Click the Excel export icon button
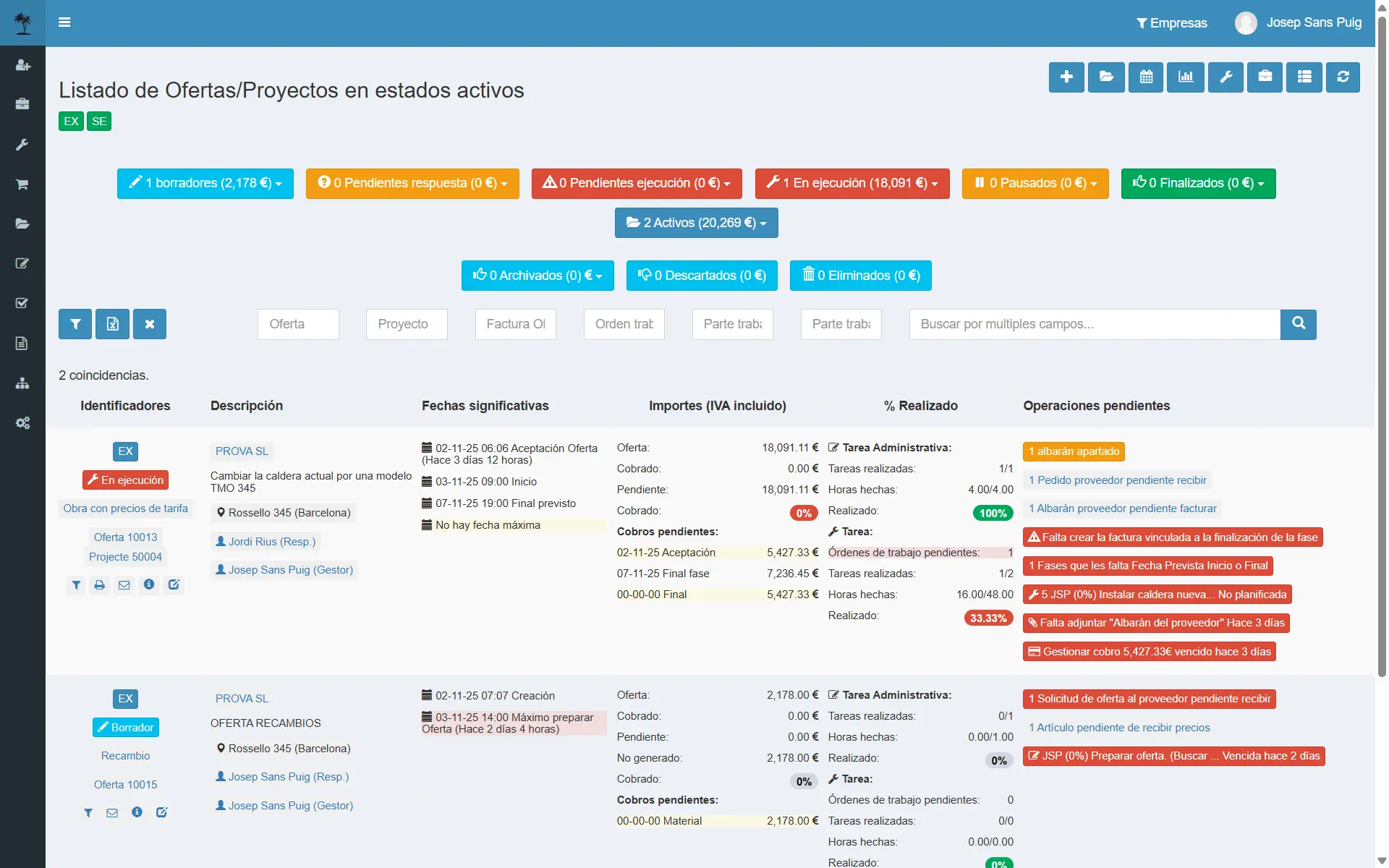The width and height of the screenshot is (1389, 868). point(112,324)
